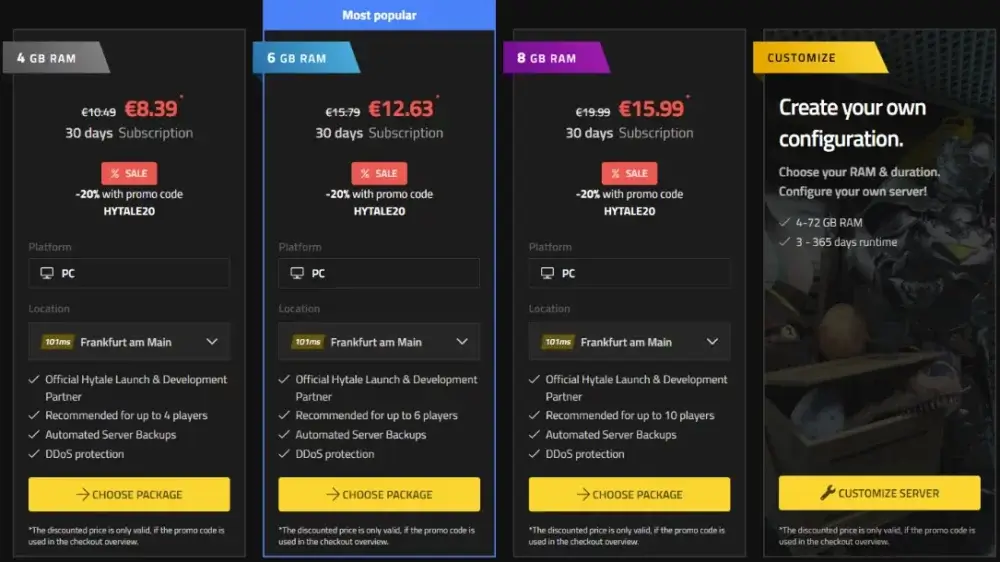
Task: Click the 101ms ping badge in 4 GB plan
Action: [x=57, y=342]
